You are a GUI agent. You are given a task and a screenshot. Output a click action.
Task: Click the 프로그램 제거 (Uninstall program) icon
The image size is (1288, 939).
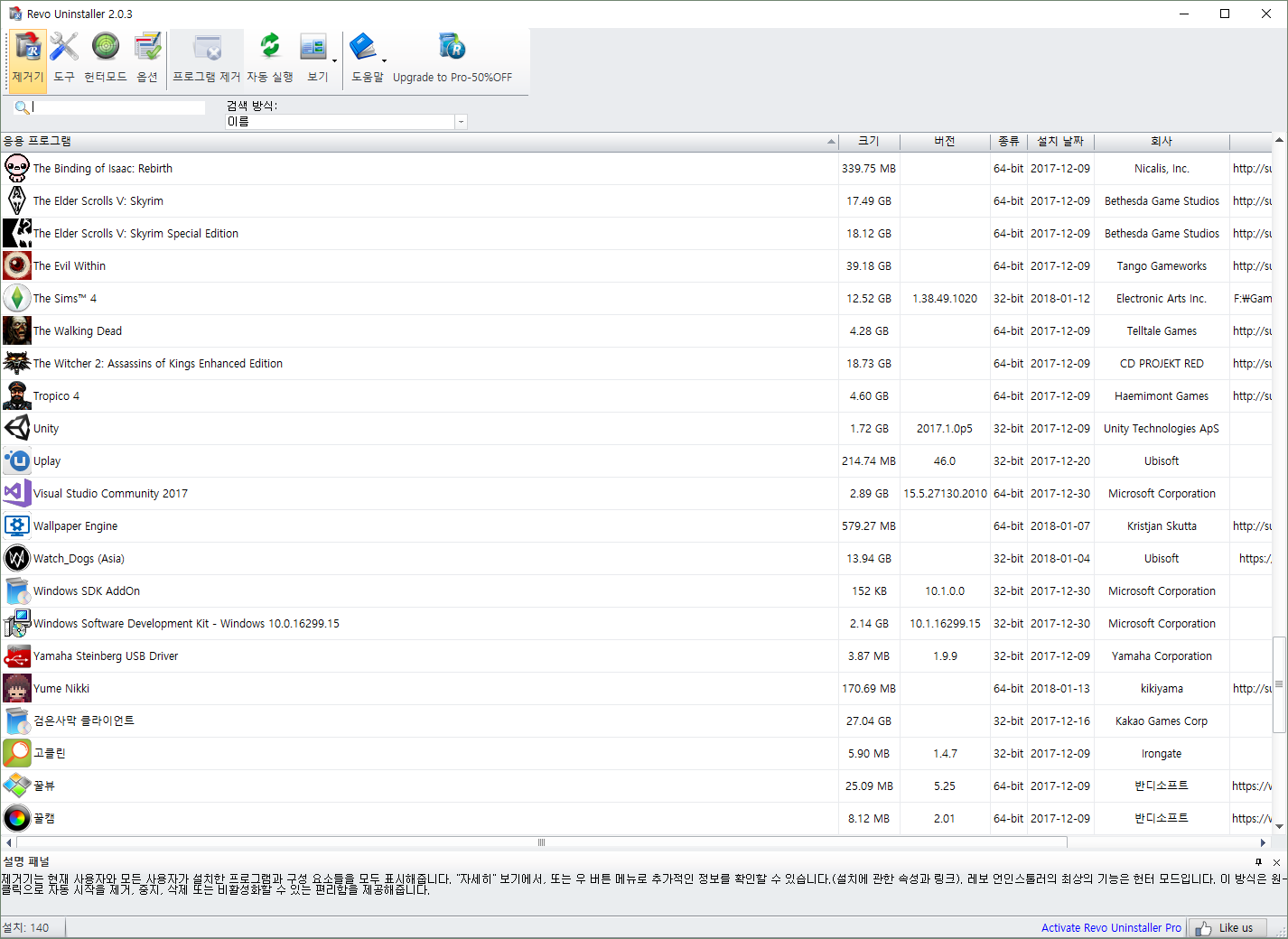[207, 59]
